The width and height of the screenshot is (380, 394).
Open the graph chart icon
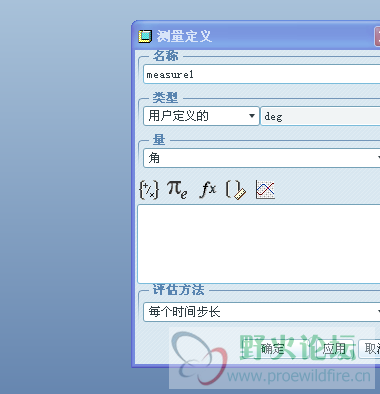pos(265,190)
